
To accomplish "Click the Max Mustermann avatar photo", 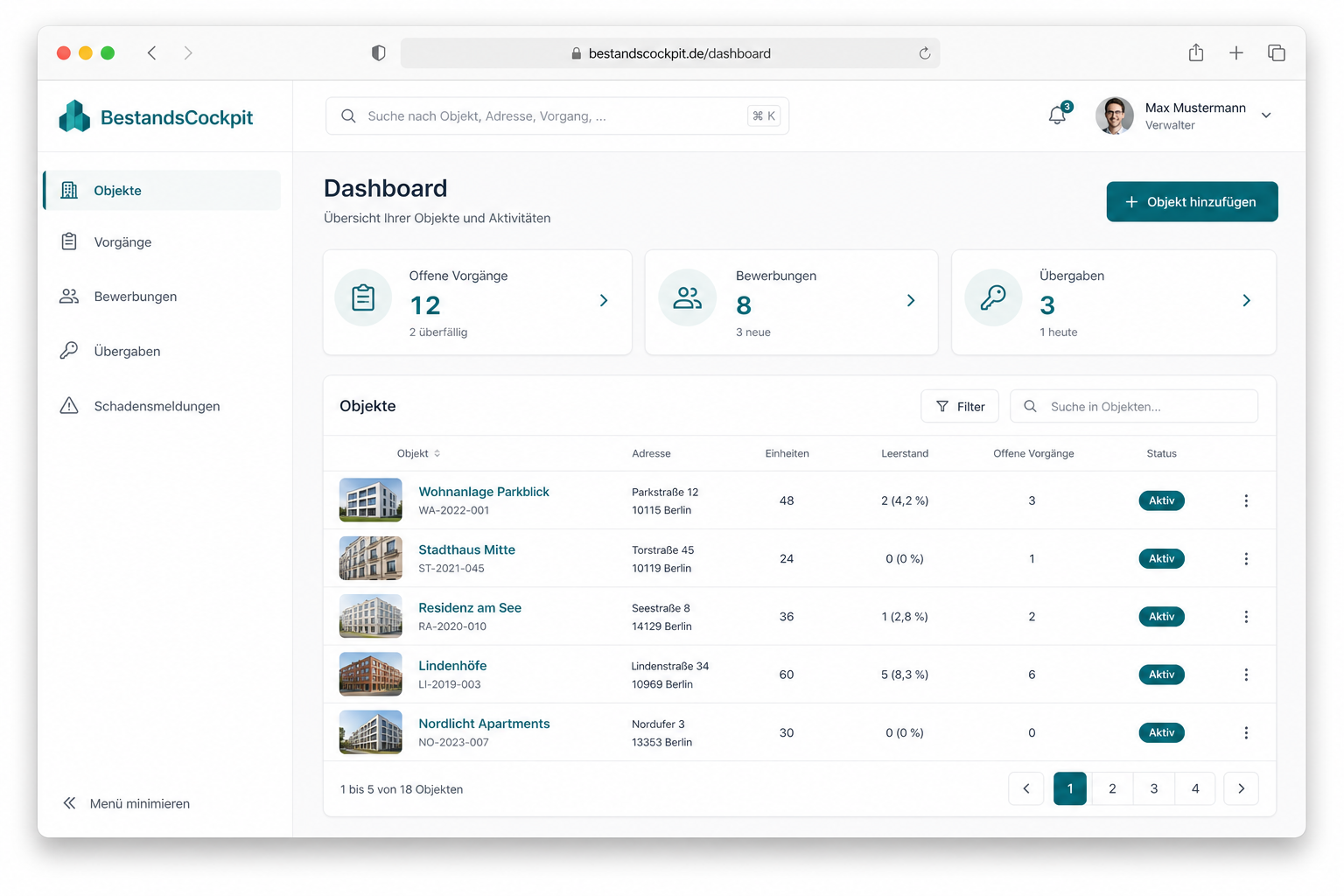I will click(1115, 115).
